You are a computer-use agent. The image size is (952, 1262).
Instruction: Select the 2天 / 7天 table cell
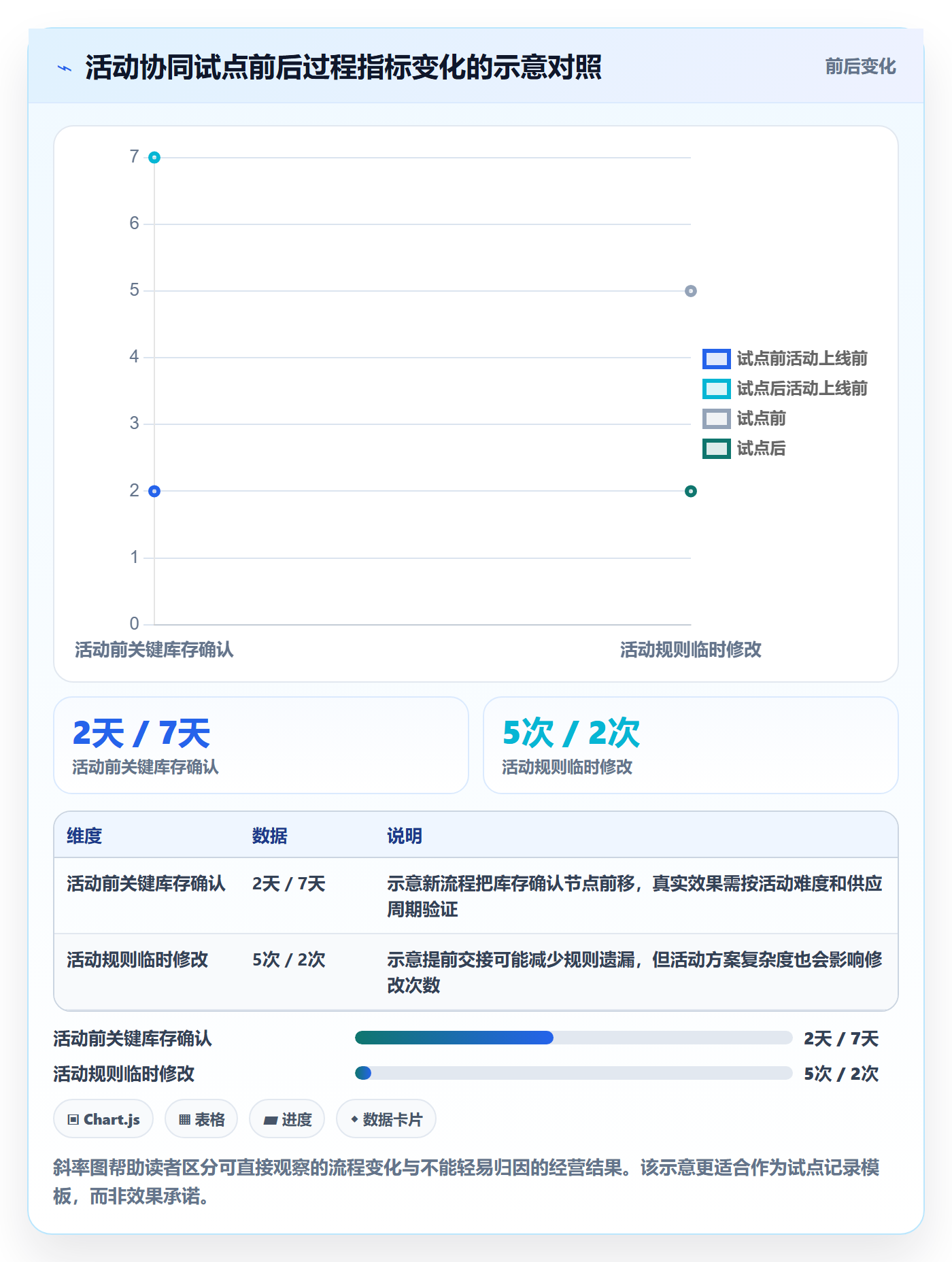click(289, 883)
